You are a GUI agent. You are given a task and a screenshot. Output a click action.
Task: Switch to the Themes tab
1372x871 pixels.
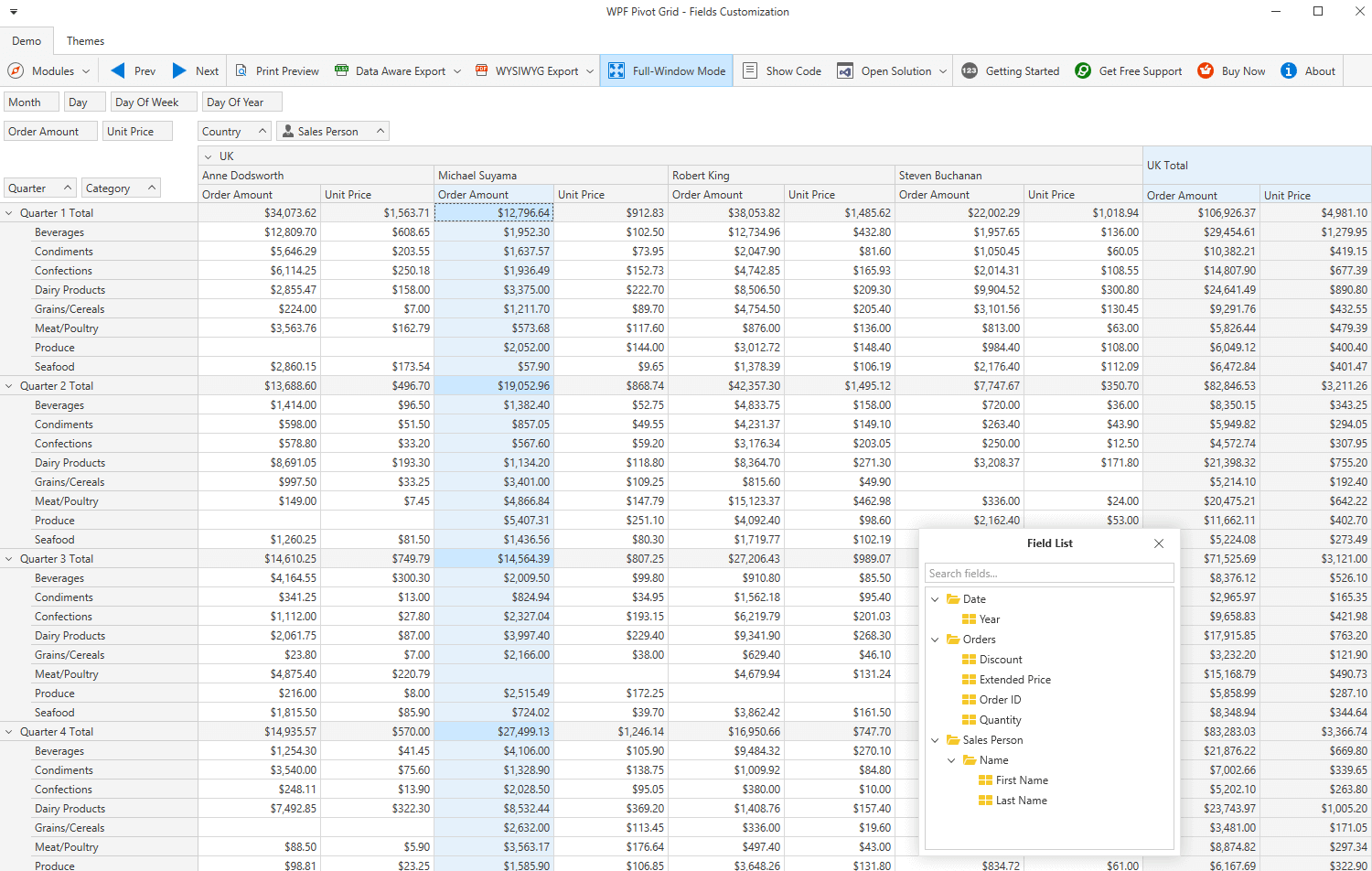[85, 41]
